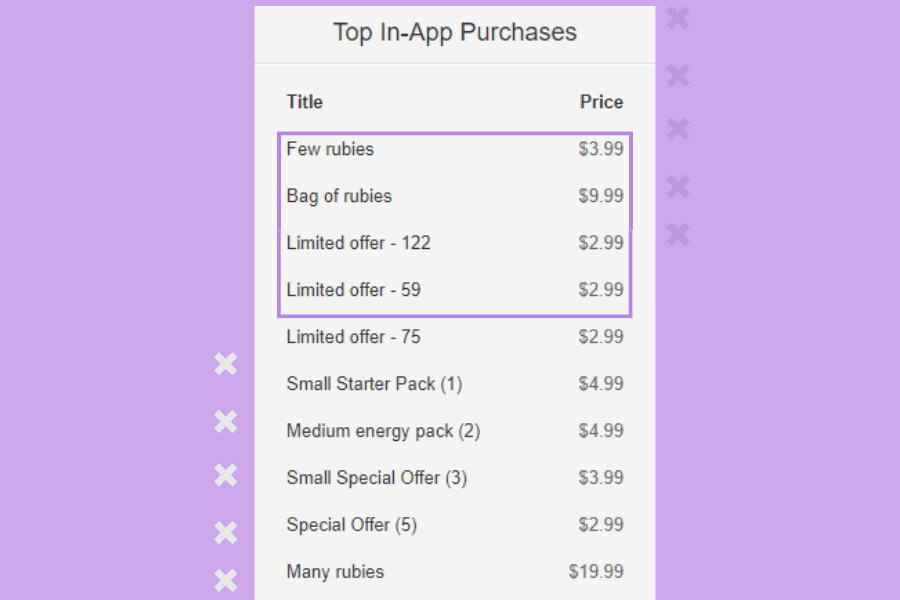This screenshot has width=900, height=600.
Task: Click X icon left of Medium energy pack
Action: click(x=226, y=422)
